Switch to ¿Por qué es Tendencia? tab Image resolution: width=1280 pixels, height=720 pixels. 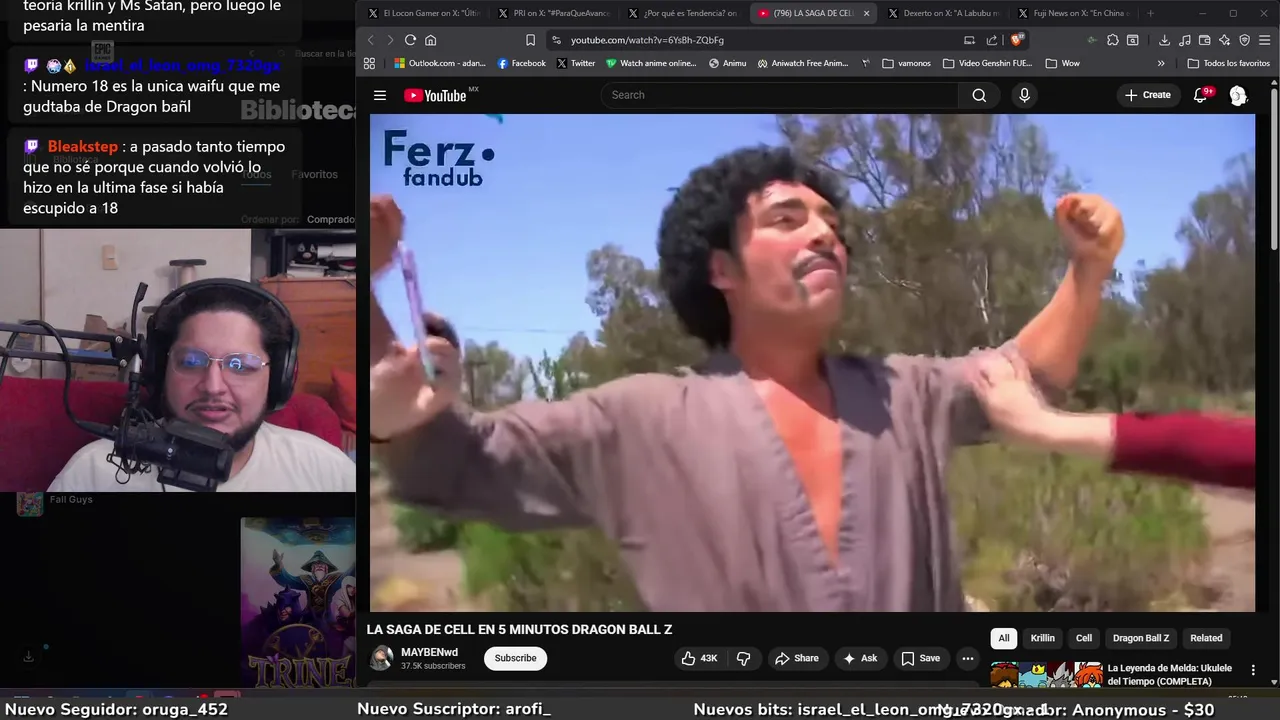(x=684, y=13)
